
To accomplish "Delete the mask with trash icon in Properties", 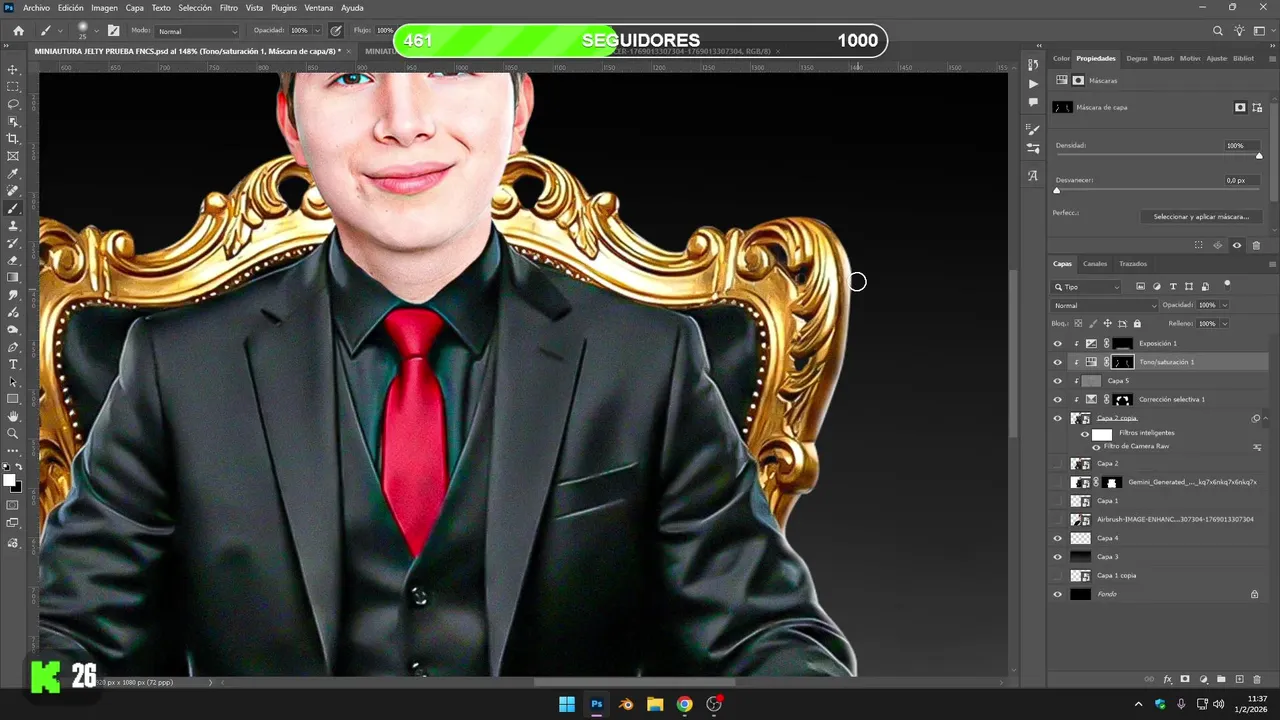I will [1257, 245].
